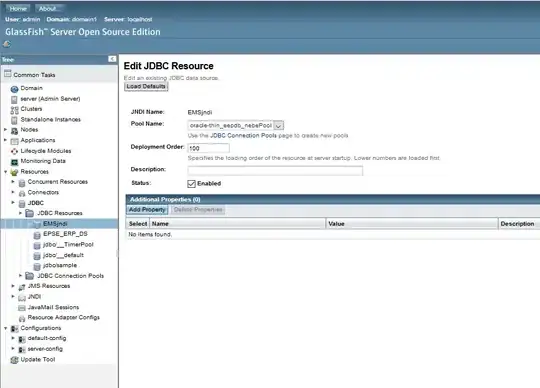Expand the JMS Resources node
540x388 pixels.
click(13, 286)
